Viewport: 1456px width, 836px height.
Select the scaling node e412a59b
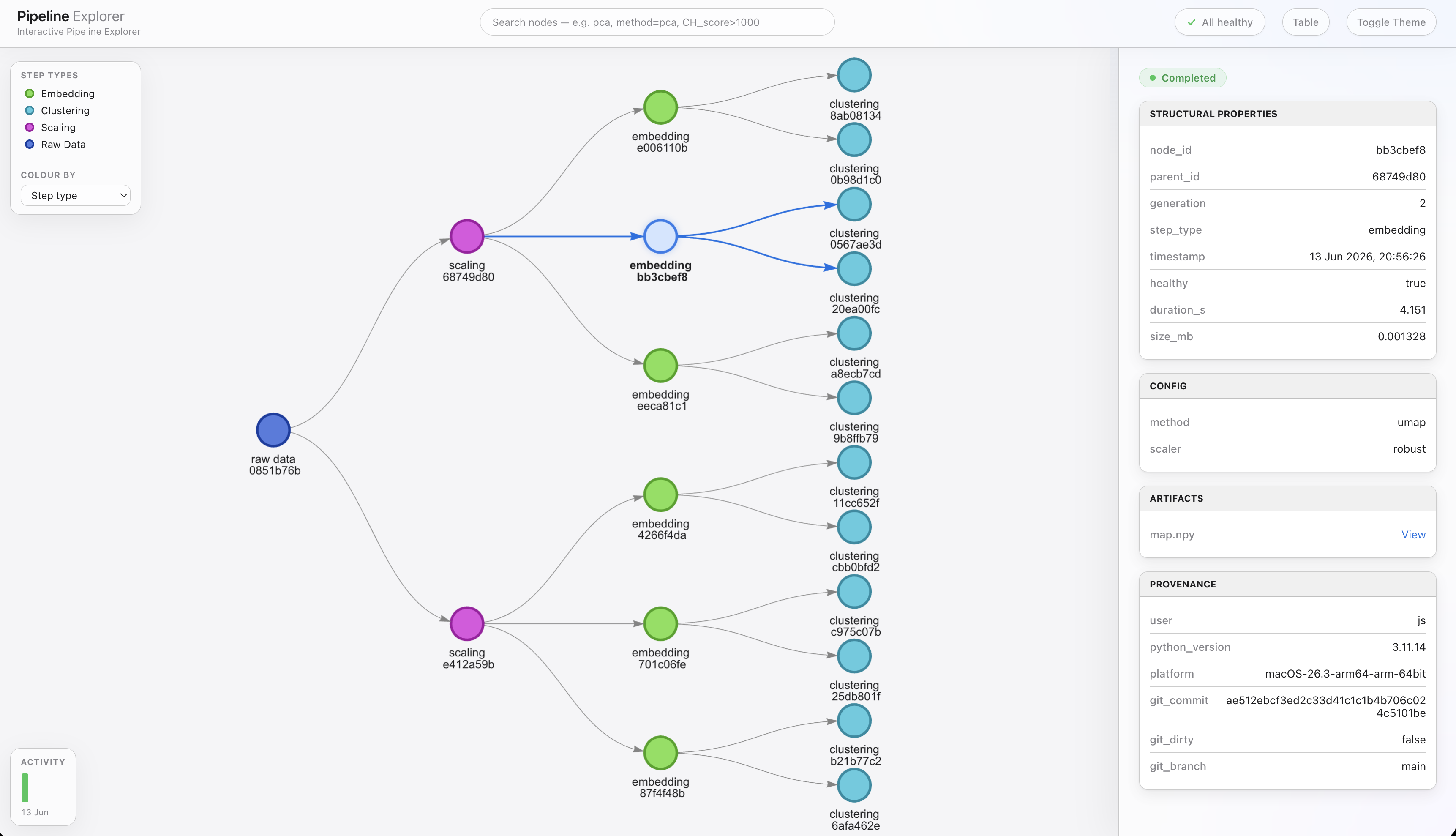coord(466,623)
